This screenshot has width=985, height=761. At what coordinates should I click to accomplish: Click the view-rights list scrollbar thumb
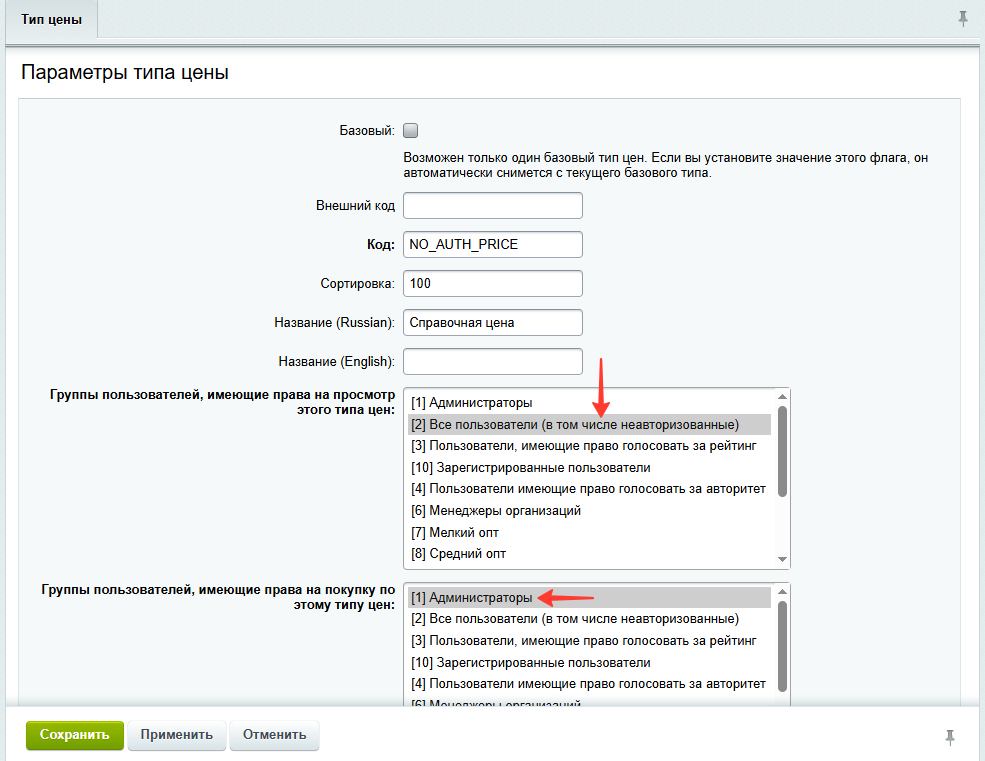[x=782, y=451]
